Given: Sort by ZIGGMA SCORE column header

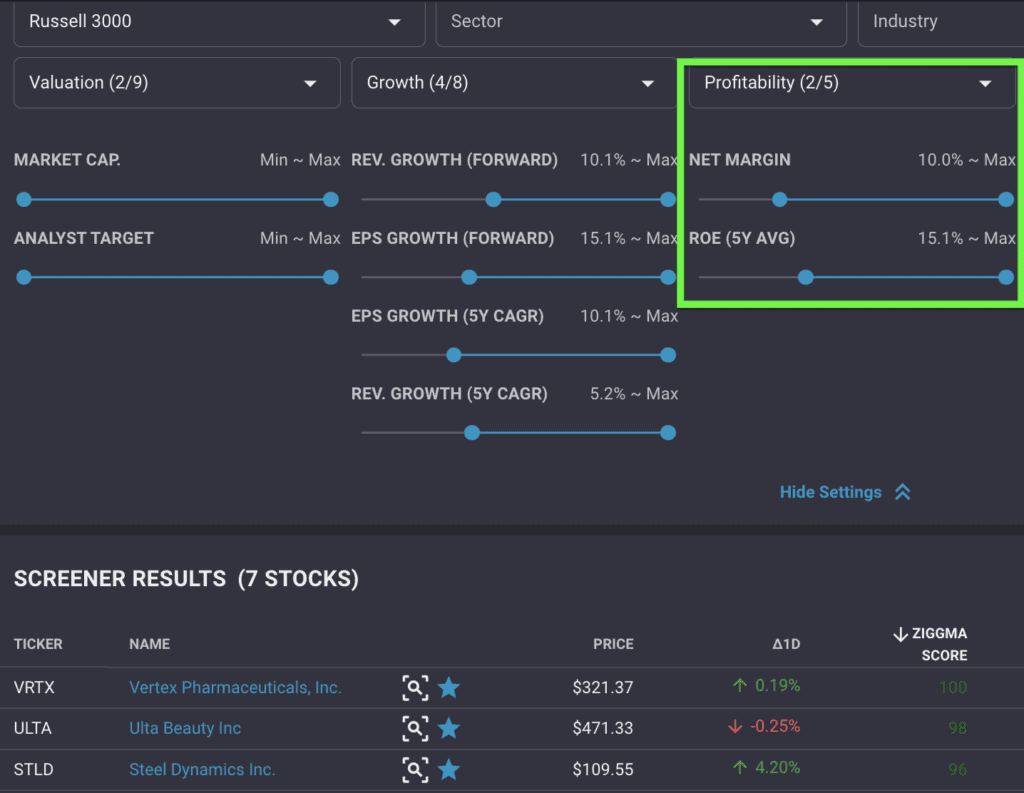Looking at the screenshot, I should coord(939,644).
